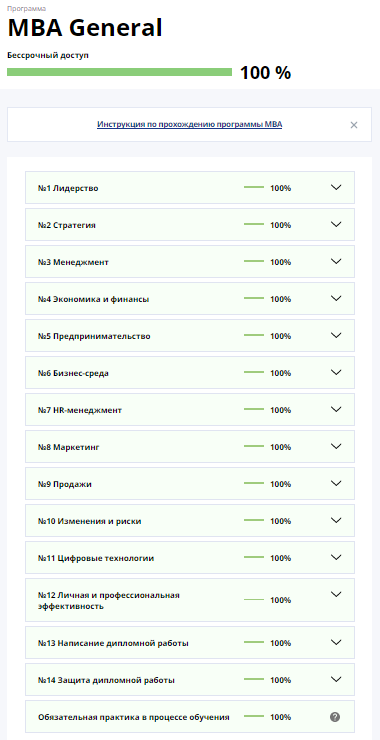380x740 pixels.
Task: Select the №9 Продажи module title
Action: point(65,484)
